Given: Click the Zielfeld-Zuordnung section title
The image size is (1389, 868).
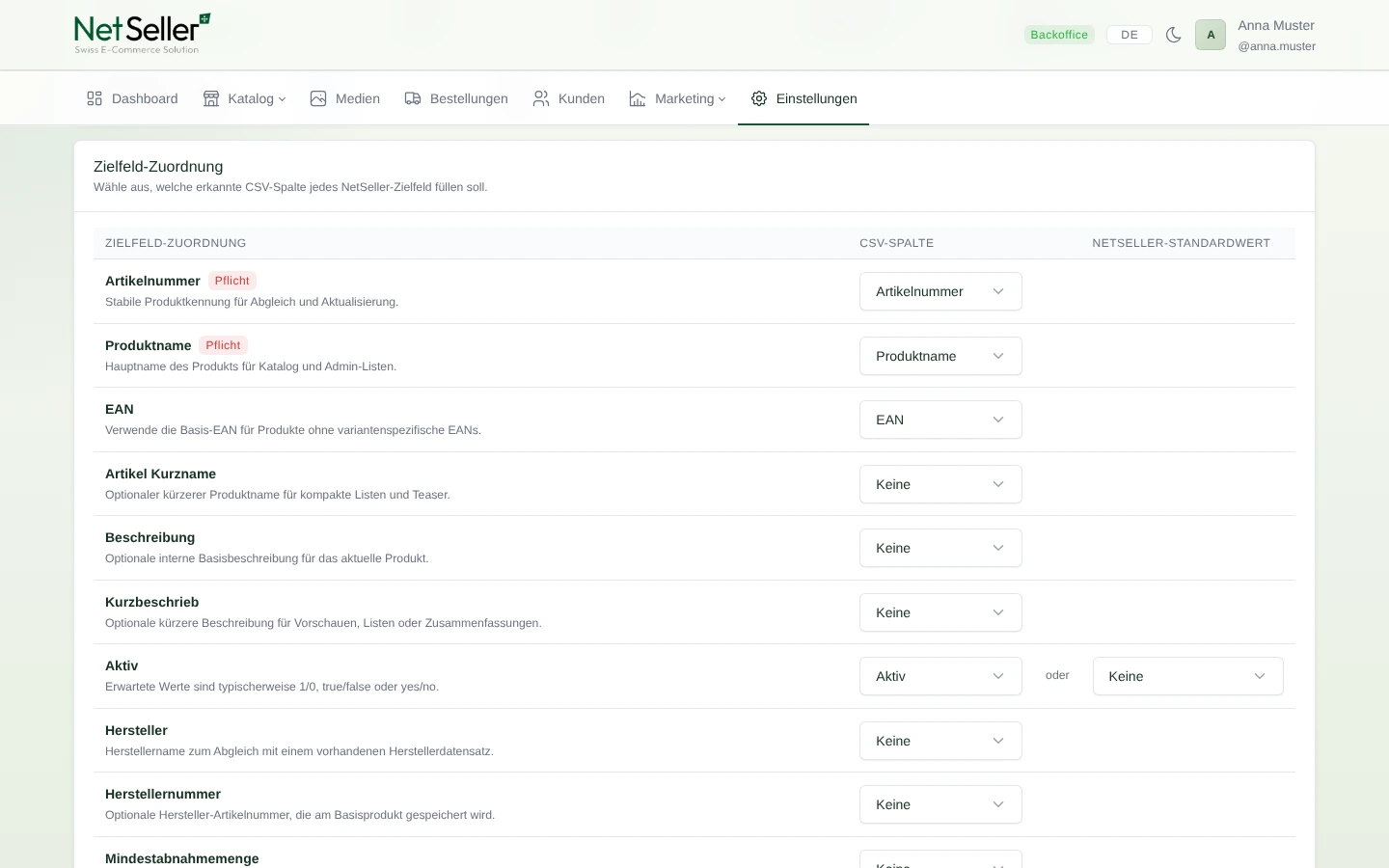Looking at the screenshot, I should tap(158, 167).
